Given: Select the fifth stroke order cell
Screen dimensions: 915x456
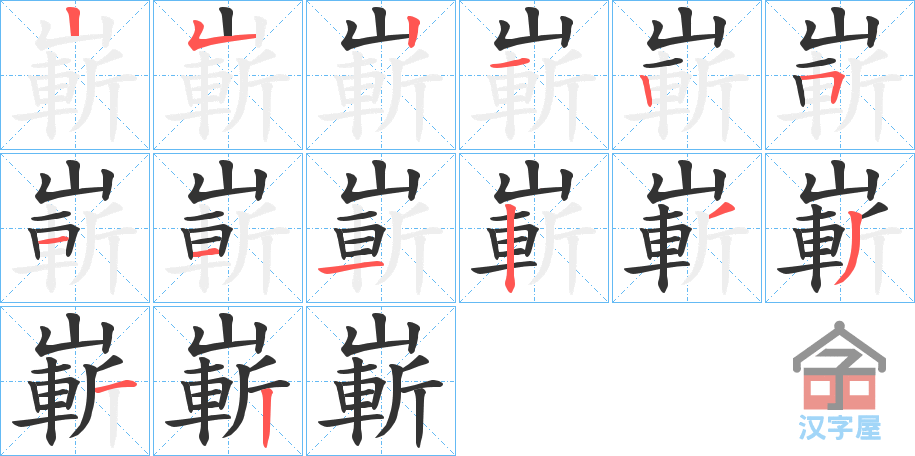Looking at the screenshot, I should tap(687, 75).
